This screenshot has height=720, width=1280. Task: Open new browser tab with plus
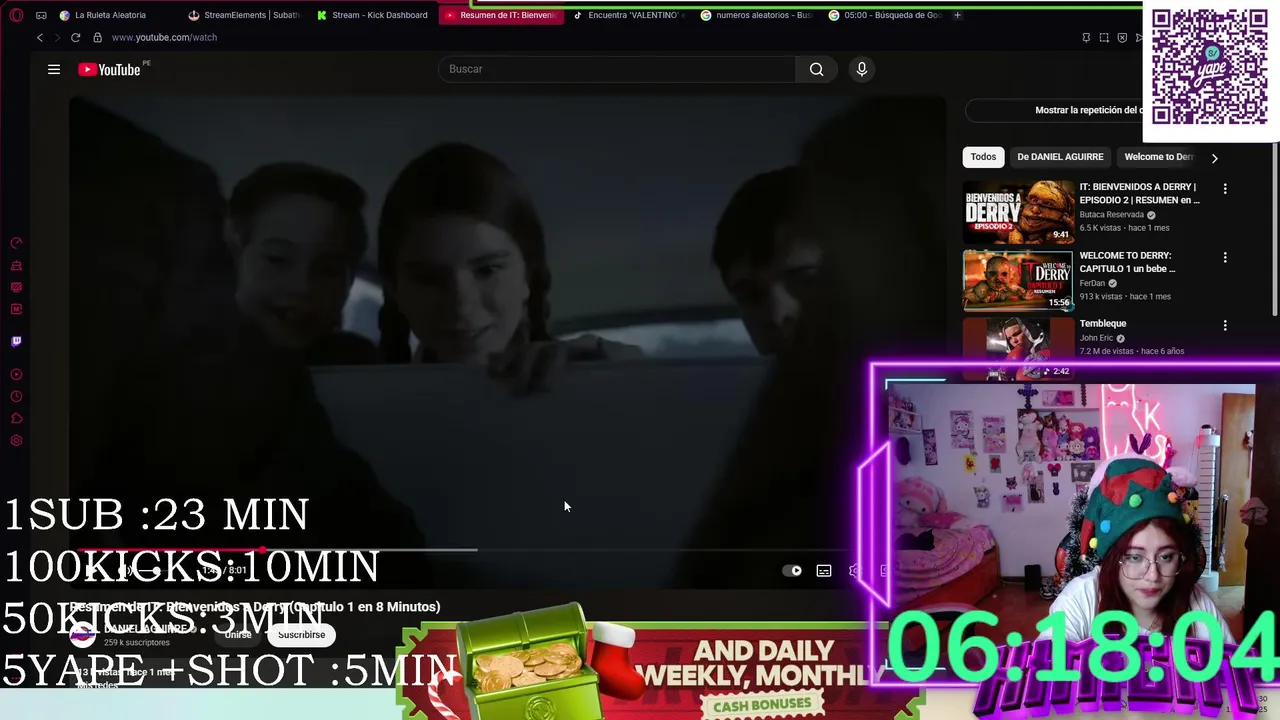957,15
